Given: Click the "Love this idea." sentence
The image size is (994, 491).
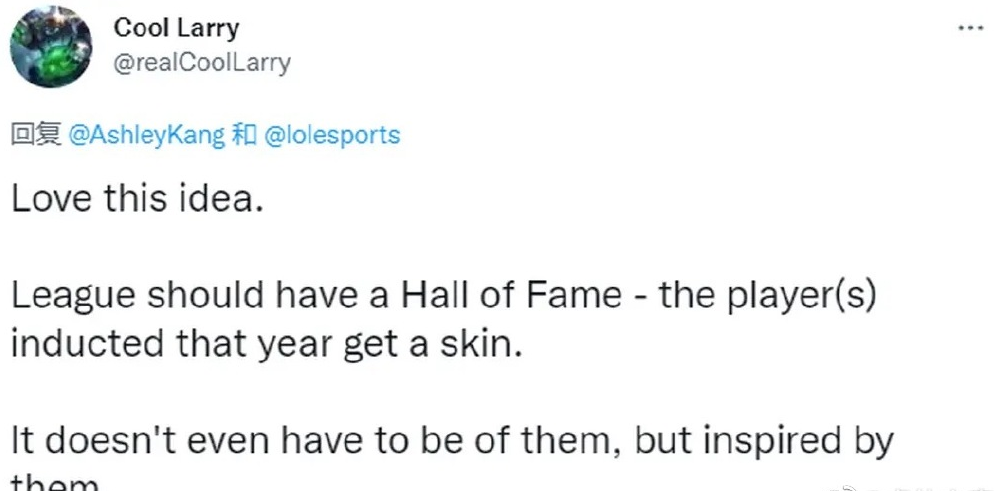Looking at the screenshot, I should (x=137, y=198).
